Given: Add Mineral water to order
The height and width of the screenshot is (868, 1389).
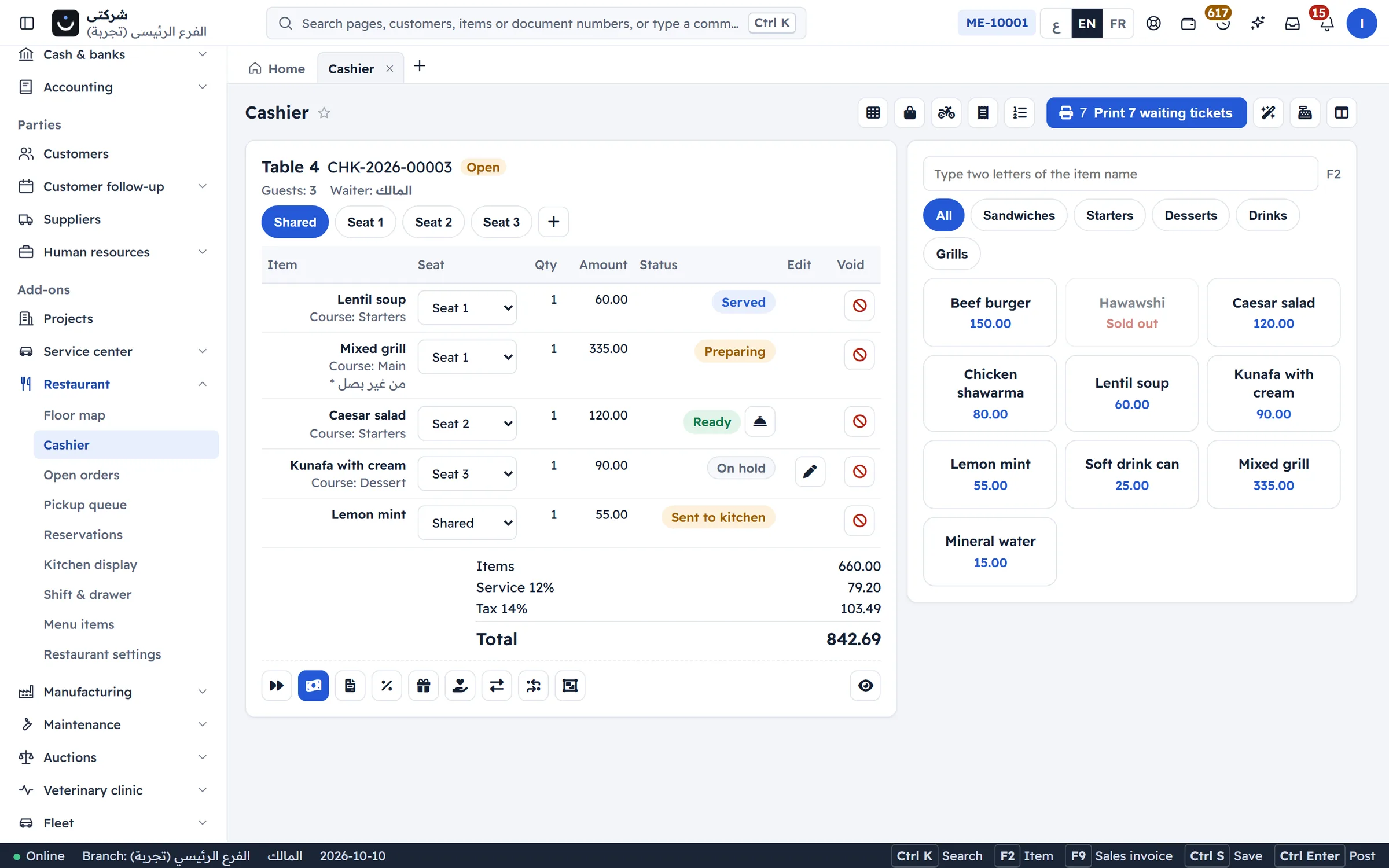Looking at the screenshot, I should pyautogui.click(x=990, y=551).
